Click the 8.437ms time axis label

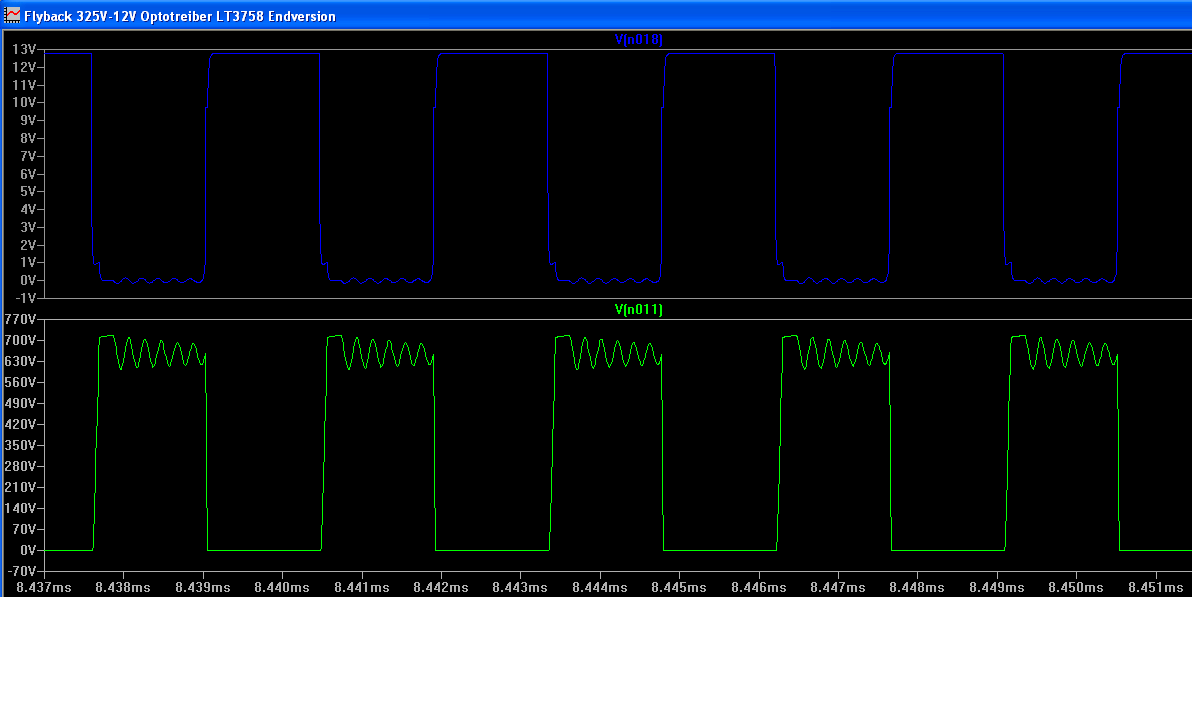44,588
